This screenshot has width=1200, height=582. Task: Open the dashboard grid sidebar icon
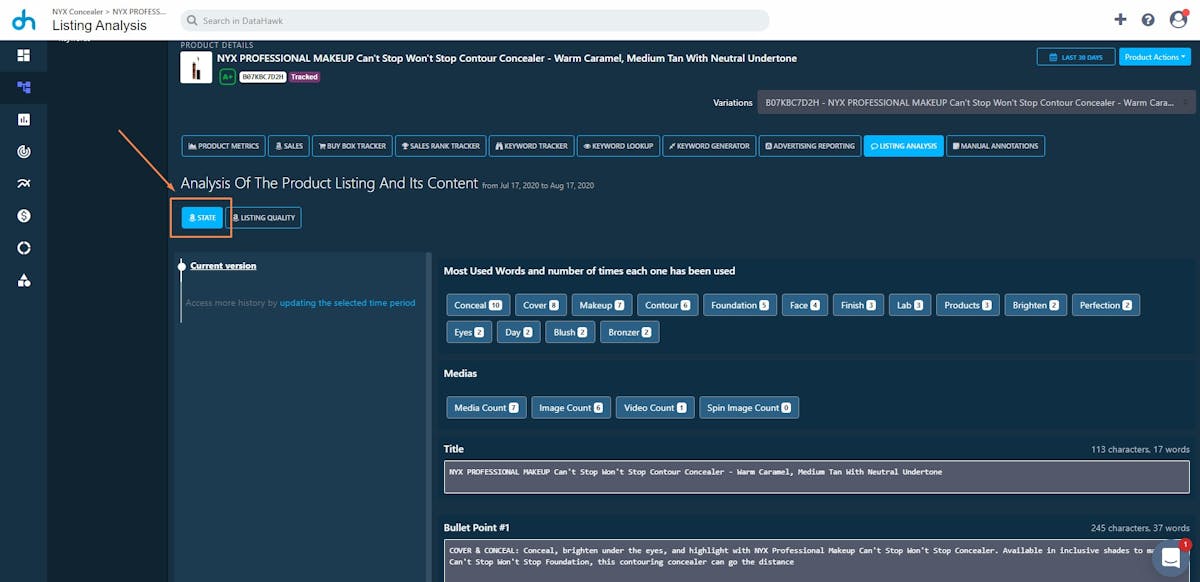pyautogui.click(x=23, y=55)
